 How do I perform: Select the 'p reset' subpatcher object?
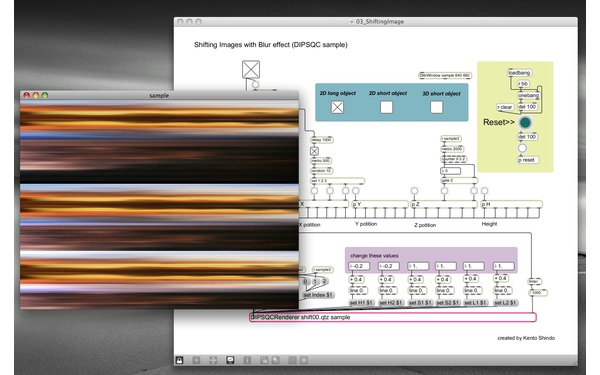click(x=528, y=160)
